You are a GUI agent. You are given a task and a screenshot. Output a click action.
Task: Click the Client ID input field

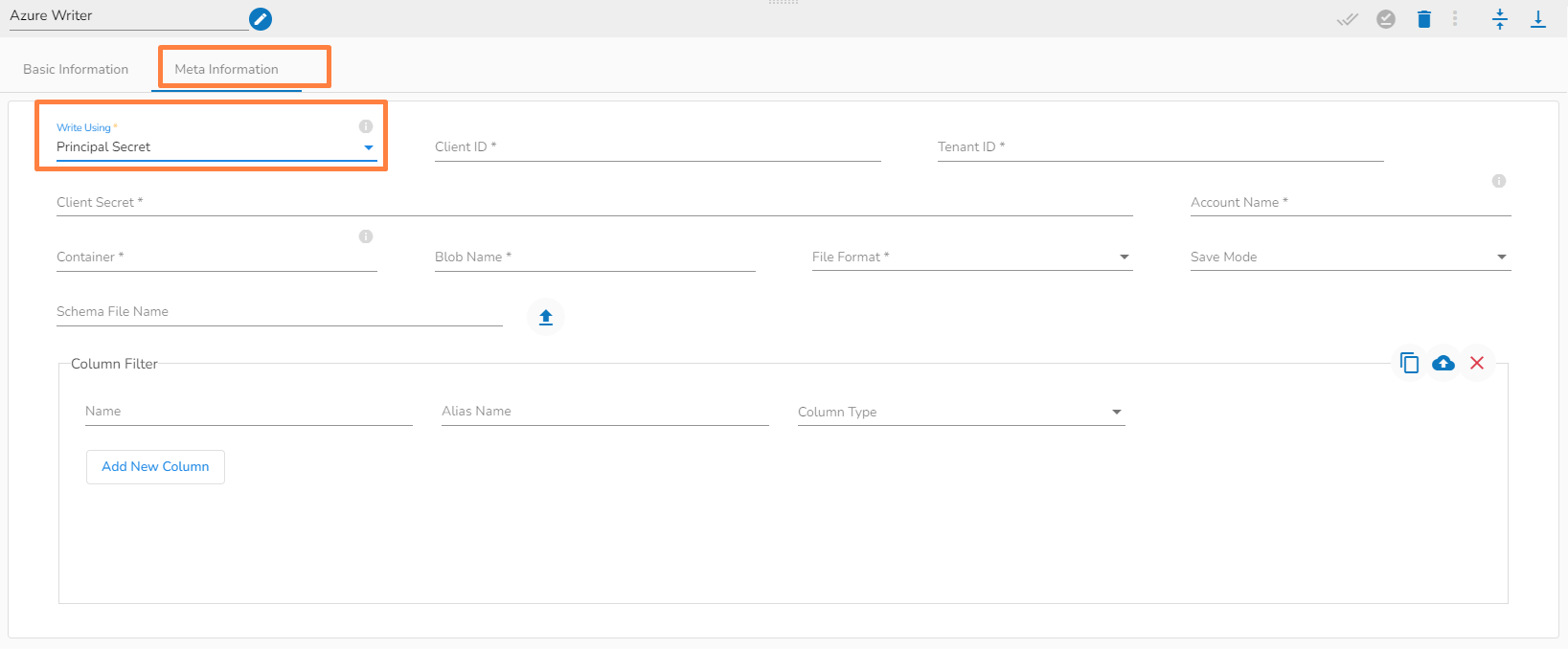point(658,146)
